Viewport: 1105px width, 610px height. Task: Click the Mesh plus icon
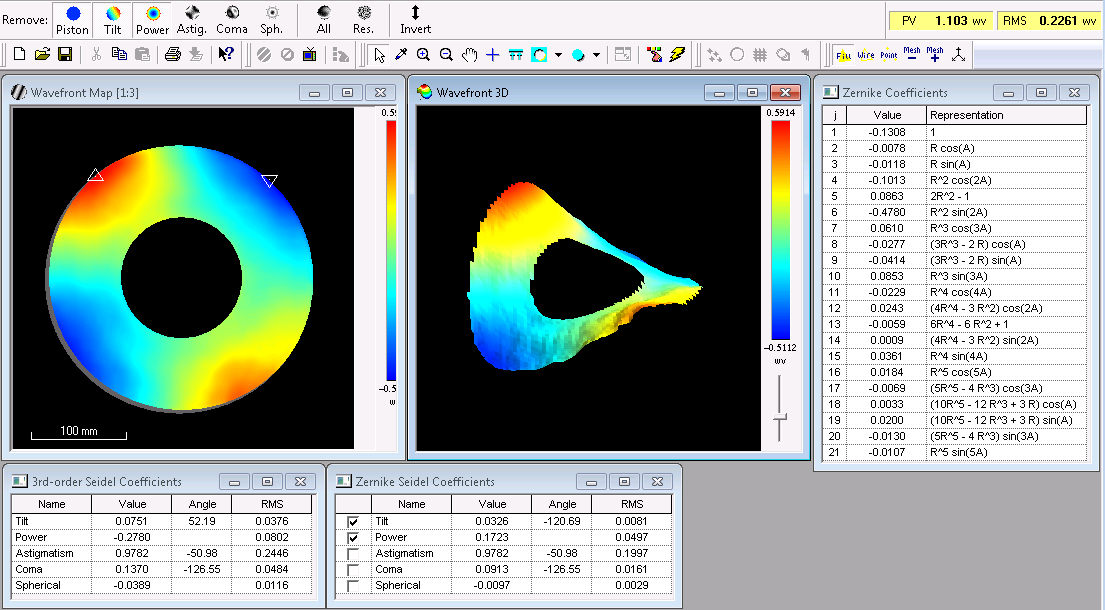tap(935, 54)
